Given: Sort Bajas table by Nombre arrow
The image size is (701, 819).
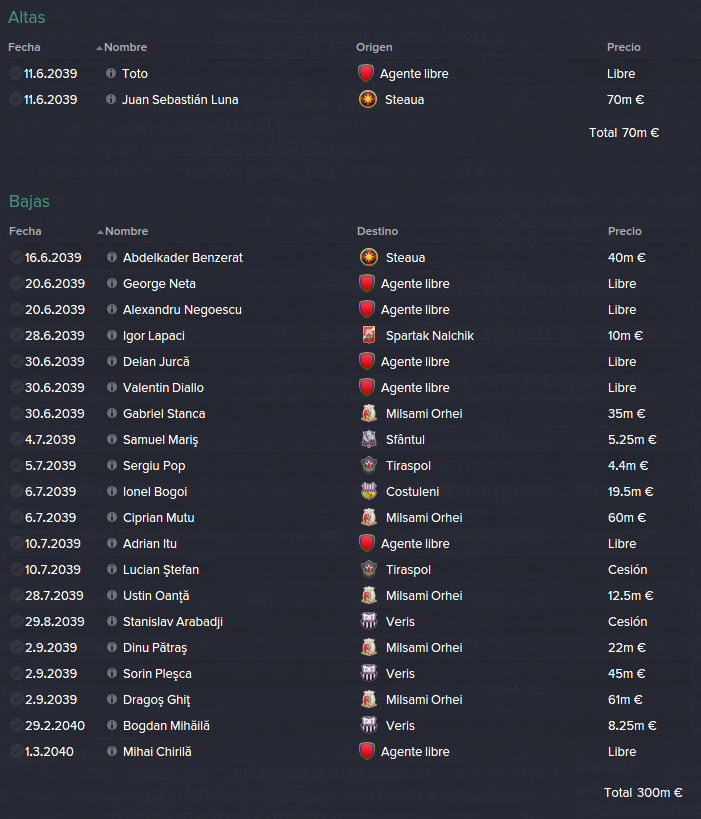Looking at the screenshot, I should (100, 232).
